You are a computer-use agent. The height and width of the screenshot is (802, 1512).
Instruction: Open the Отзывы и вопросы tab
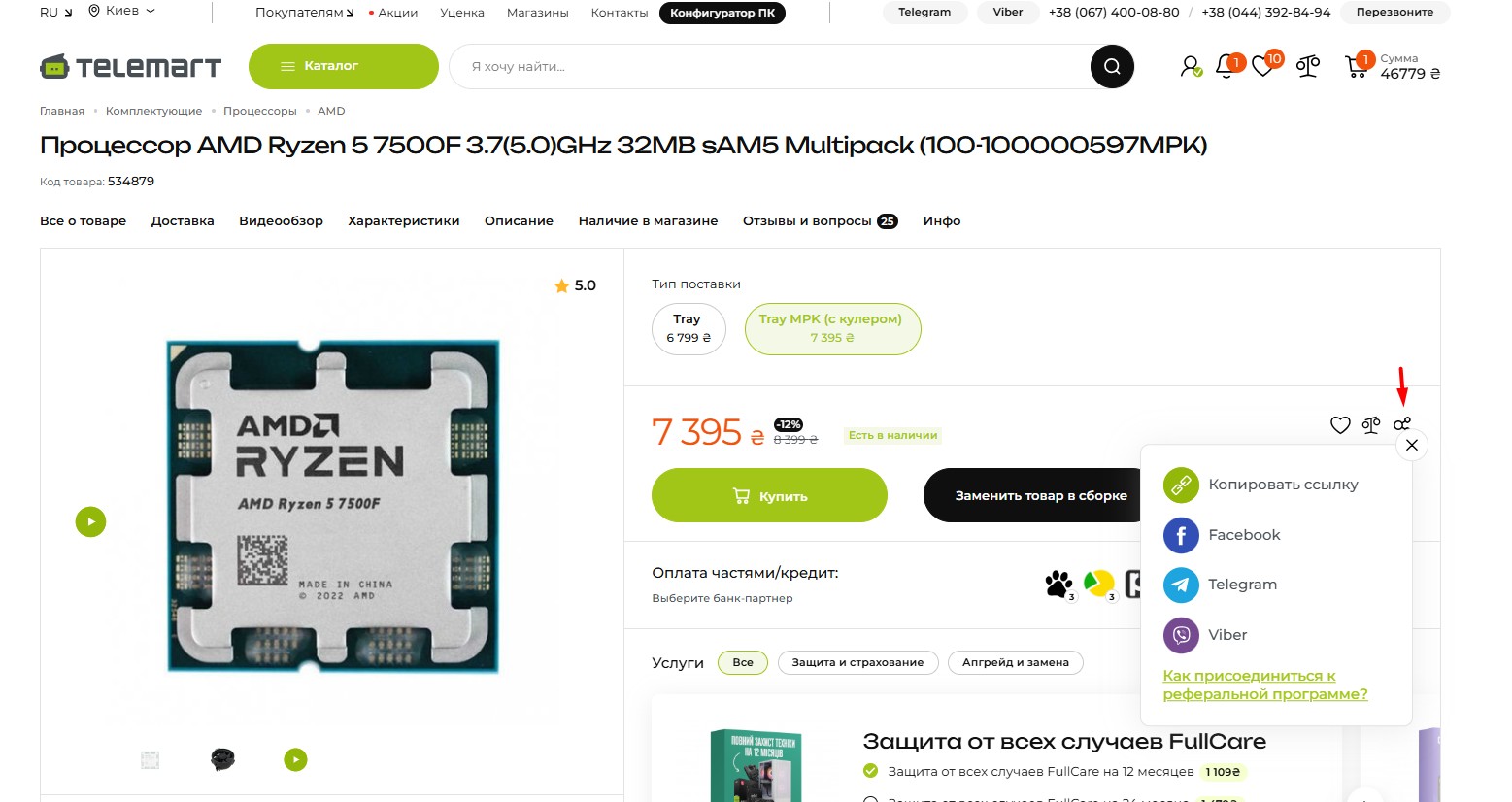821,221
